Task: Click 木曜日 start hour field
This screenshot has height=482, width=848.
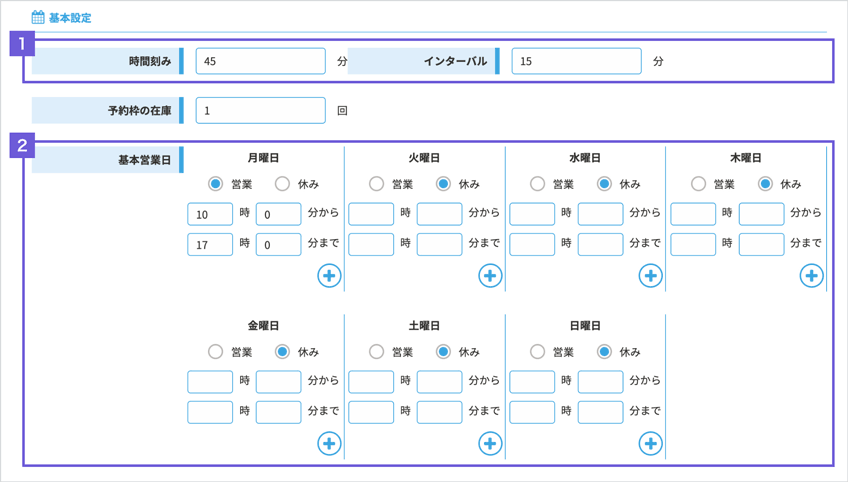Action: pyautogui.click(x=693, y=214)
